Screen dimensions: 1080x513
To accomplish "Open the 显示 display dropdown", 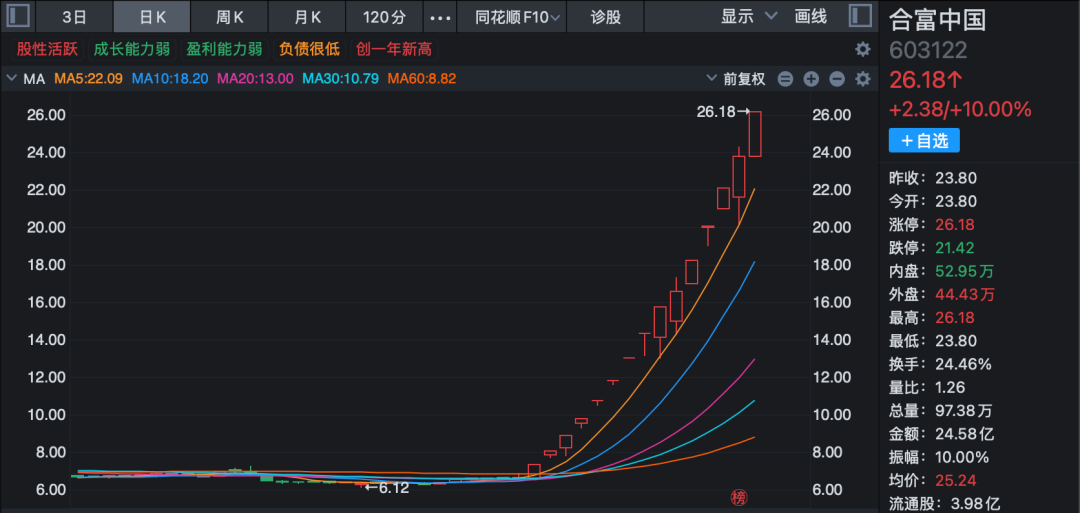I will 748,17.
